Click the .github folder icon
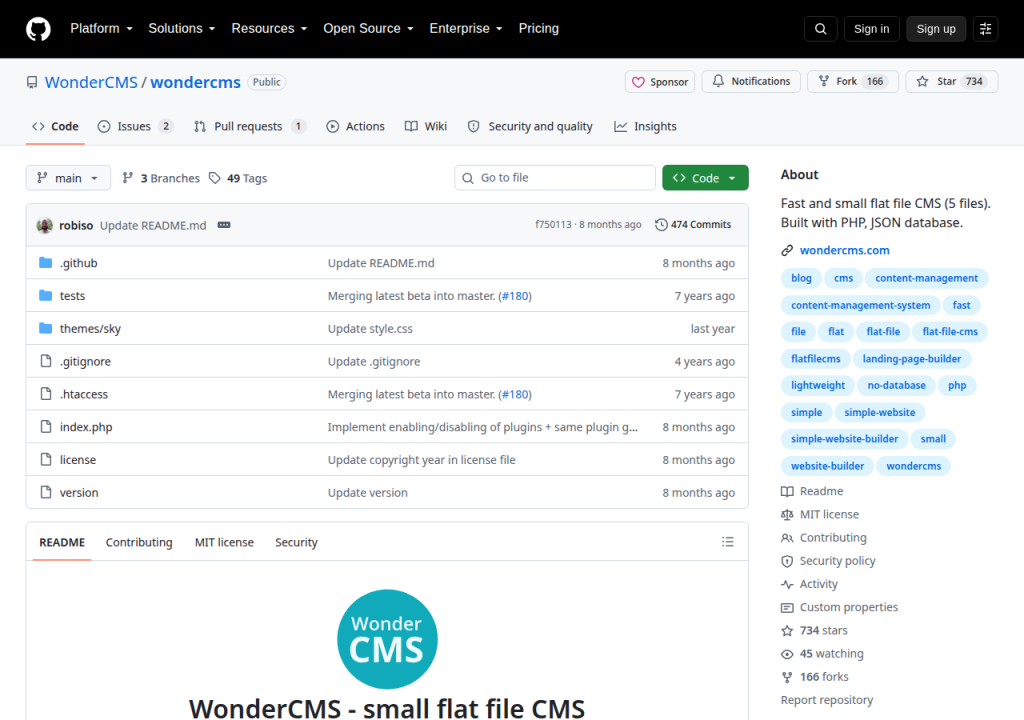 point(45,263)
